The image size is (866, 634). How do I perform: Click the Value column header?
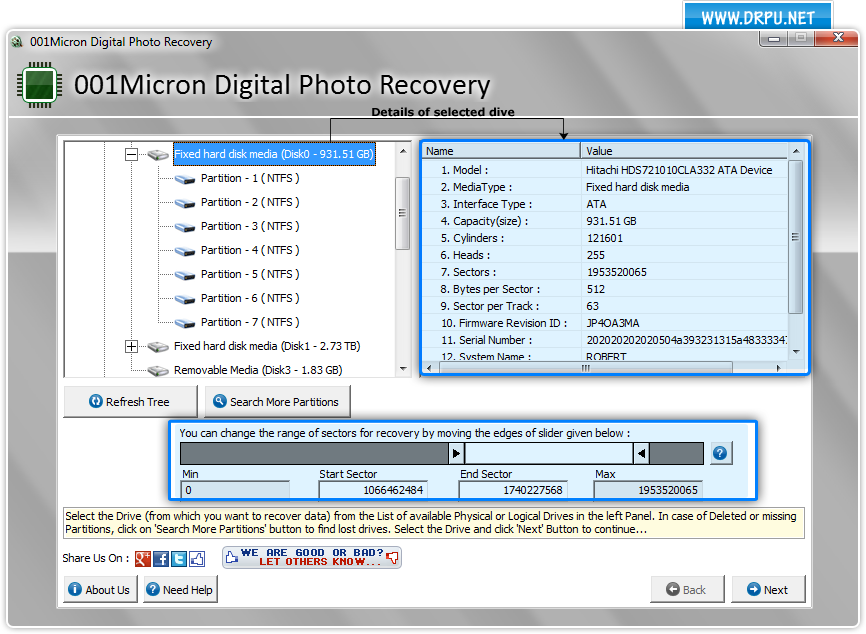coord(685,151)
